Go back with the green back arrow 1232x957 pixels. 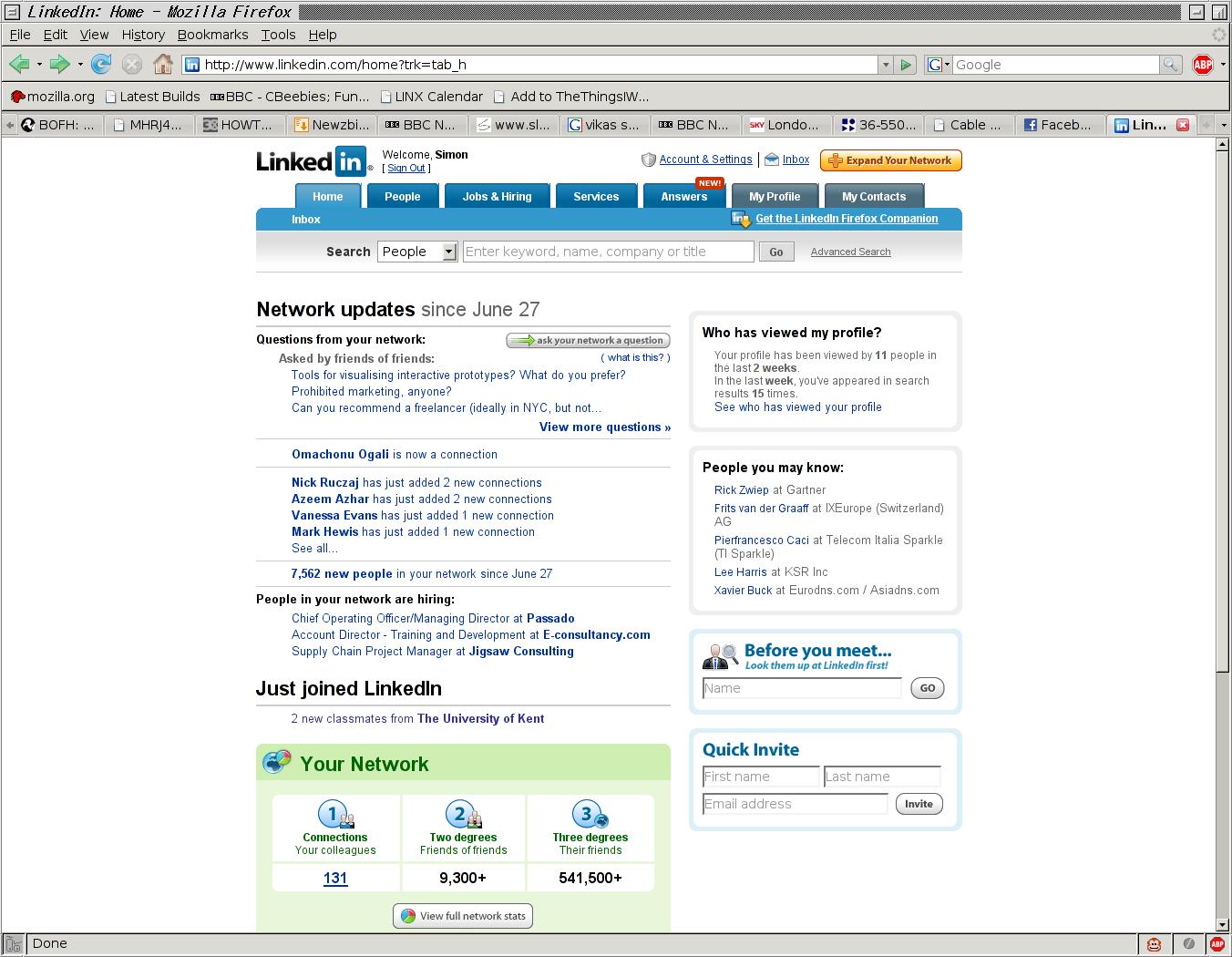tap(19, 64)
